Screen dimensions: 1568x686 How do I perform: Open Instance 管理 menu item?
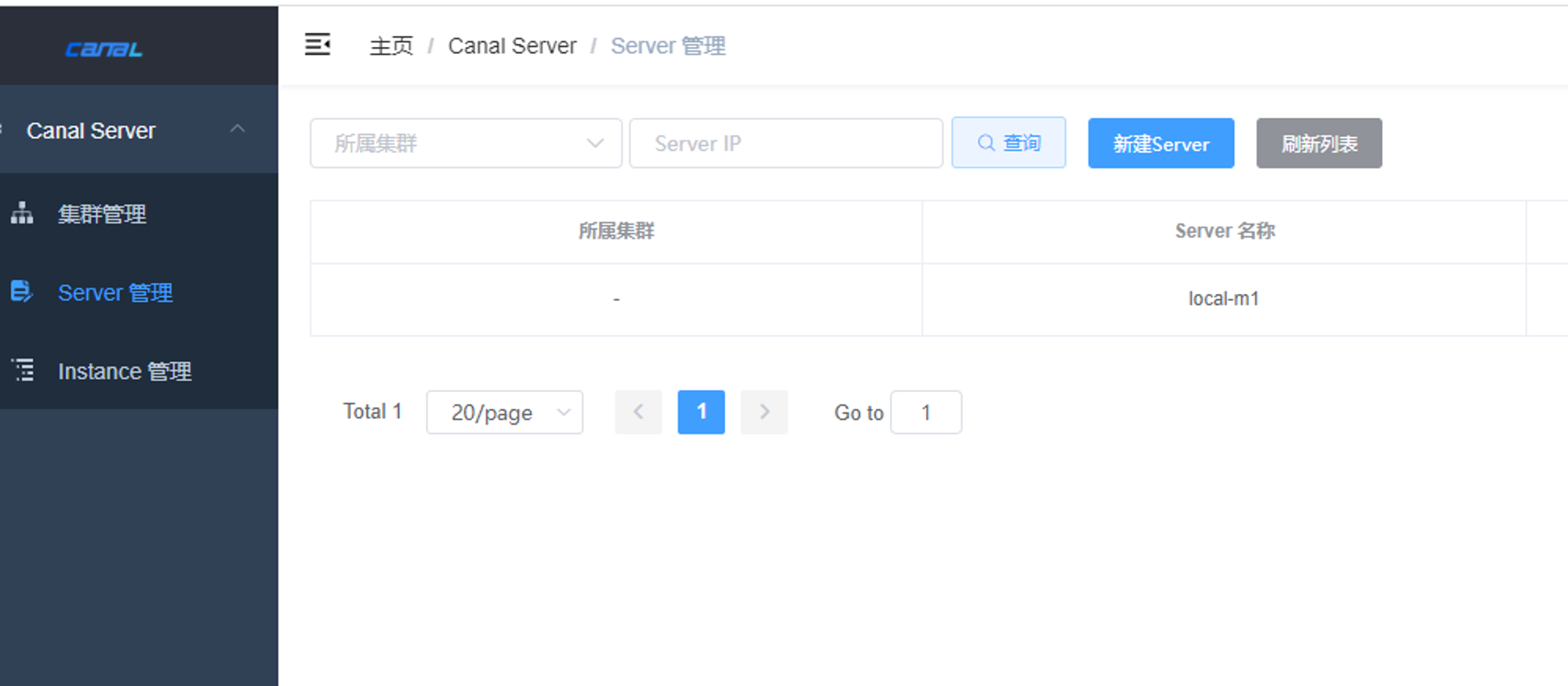(x=139, y=370)
